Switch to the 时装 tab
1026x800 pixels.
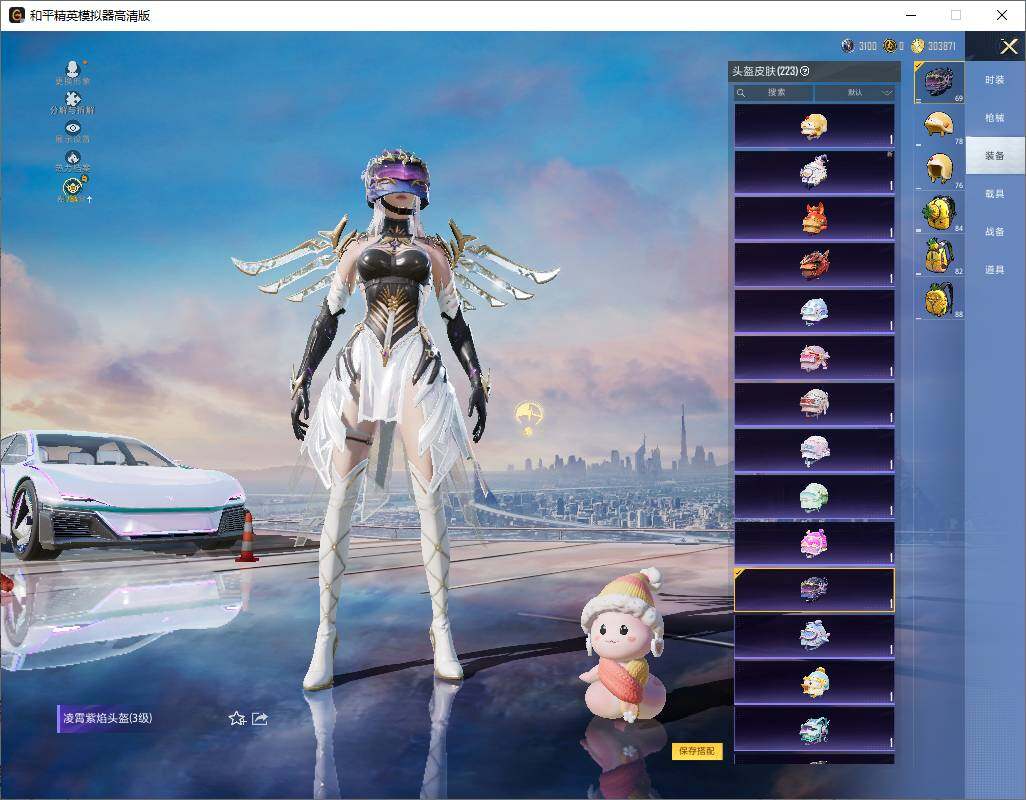coord(995,80)
